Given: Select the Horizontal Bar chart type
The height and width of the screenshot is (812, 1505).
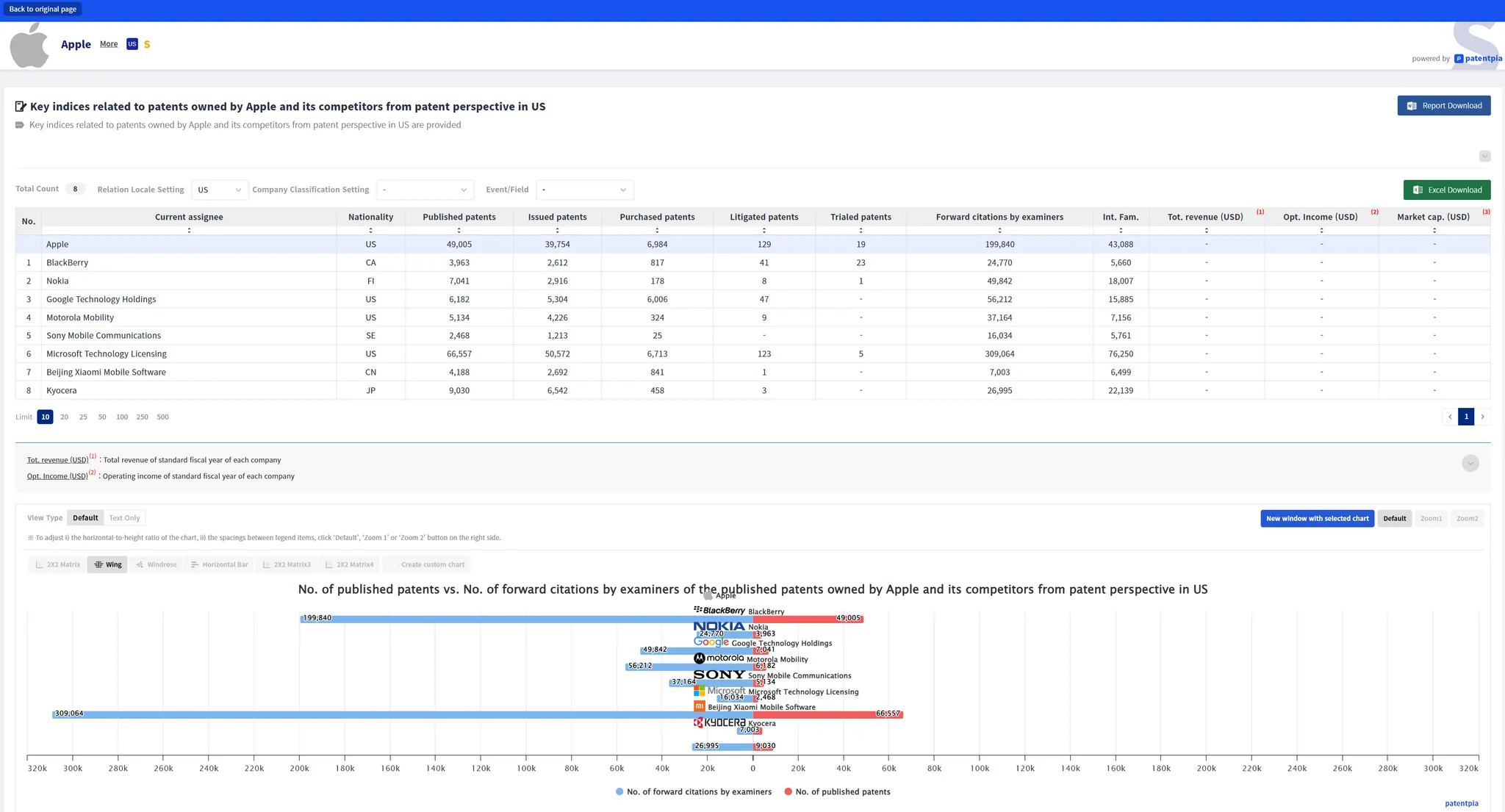Looking at the screenshot, I should point(219,564).
